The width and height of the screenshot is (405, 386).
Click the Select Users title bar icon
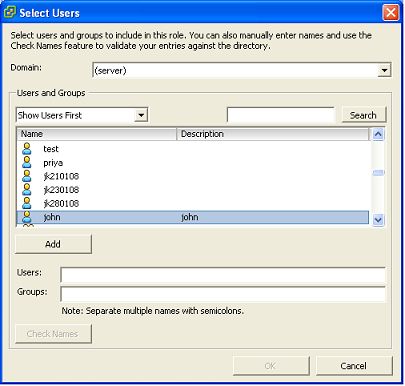[x=10, y=12]
